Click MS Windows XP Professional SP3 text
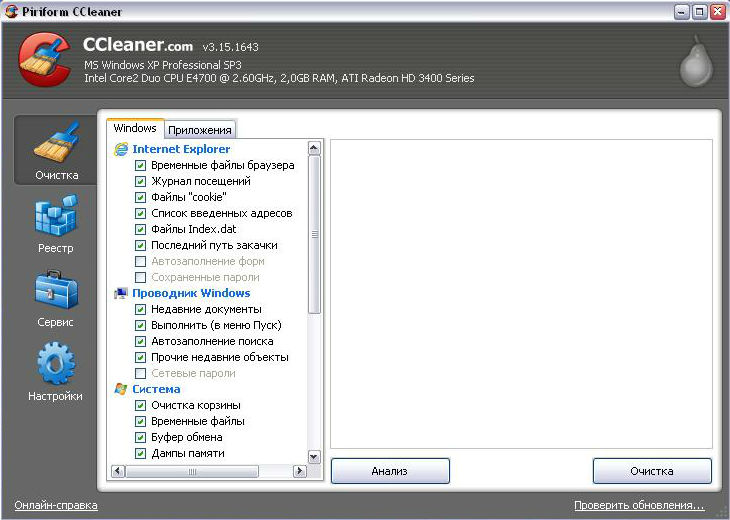 click(163, 65)
